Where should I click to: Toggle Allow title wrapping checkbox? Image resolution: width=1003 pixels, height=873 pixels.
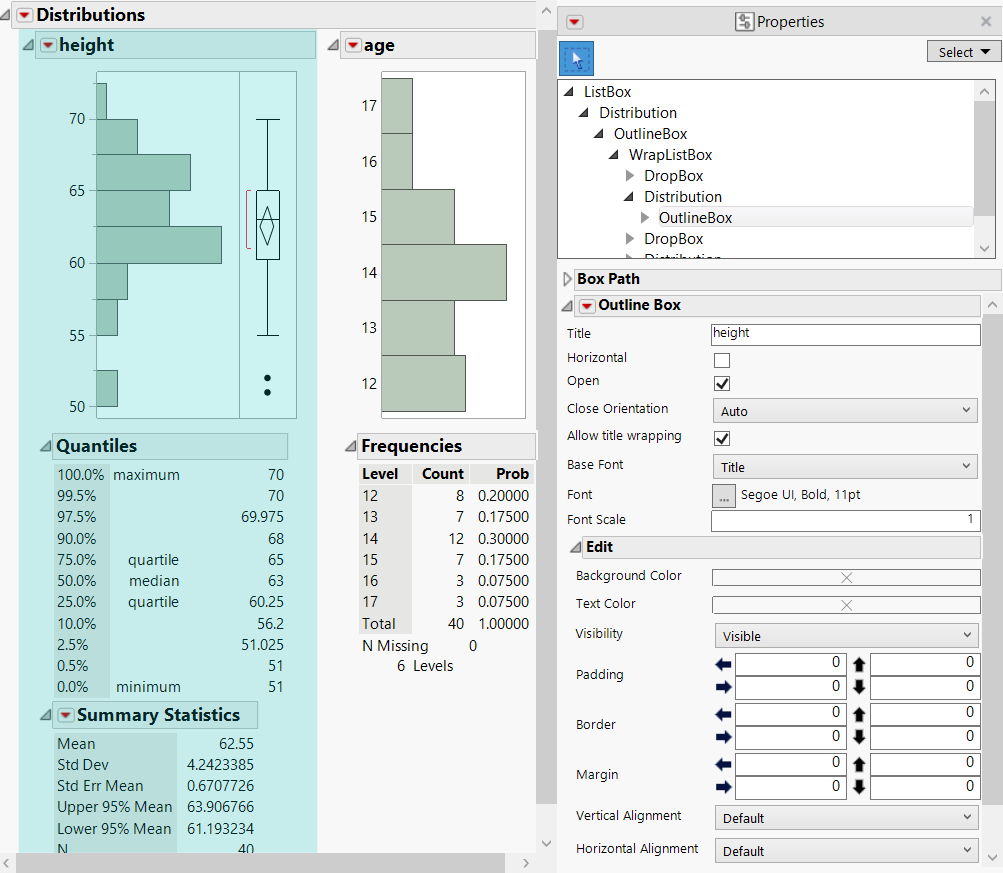pos(721,438)
